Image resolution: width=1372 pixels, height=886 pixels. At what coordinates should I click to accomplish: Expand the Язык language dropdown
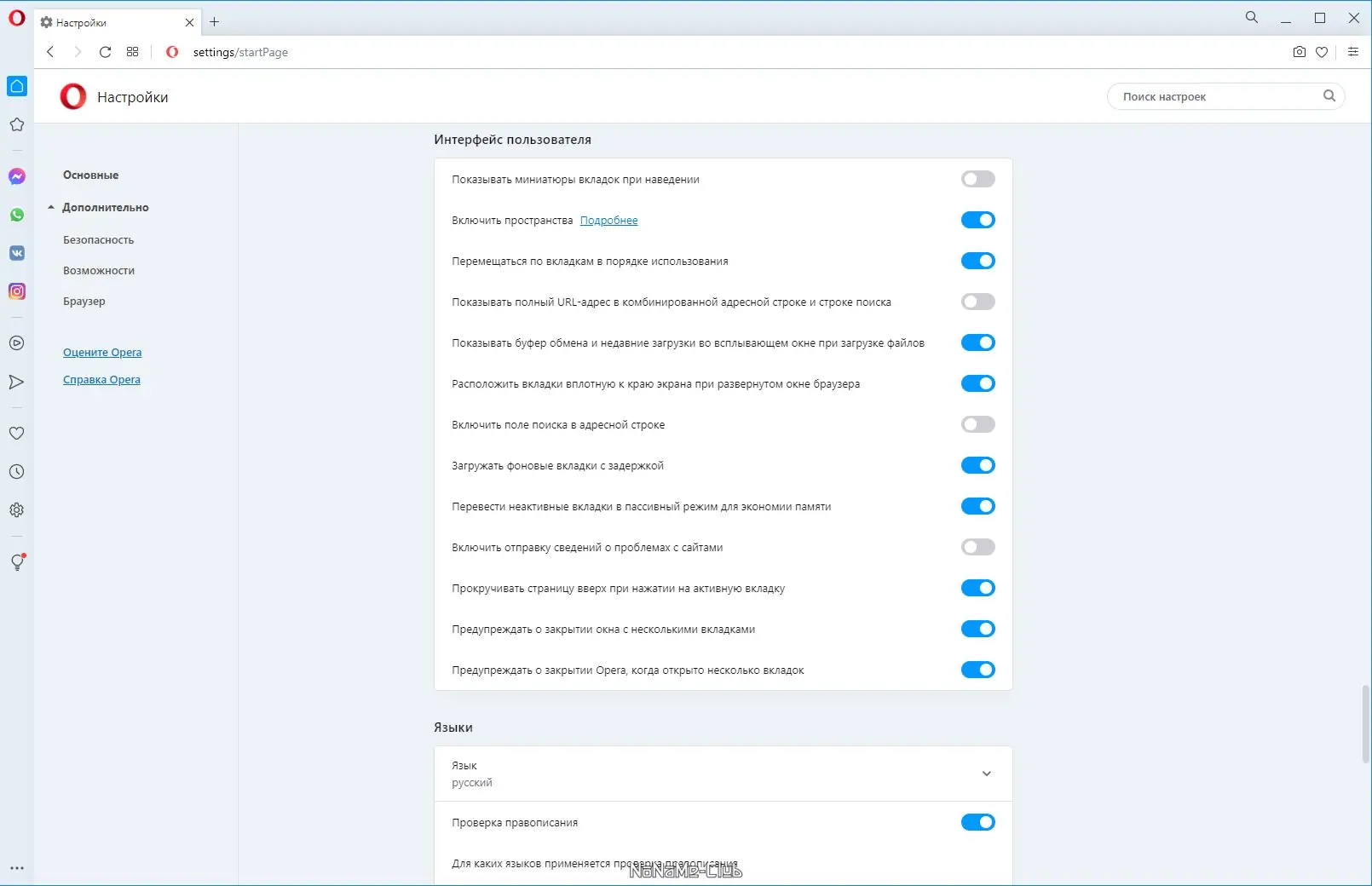point(986,774)
